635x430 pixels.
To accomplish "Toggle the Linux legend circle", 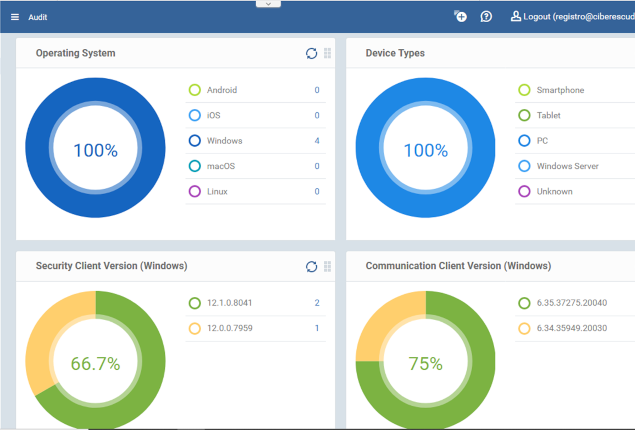I will coord(195,191).
